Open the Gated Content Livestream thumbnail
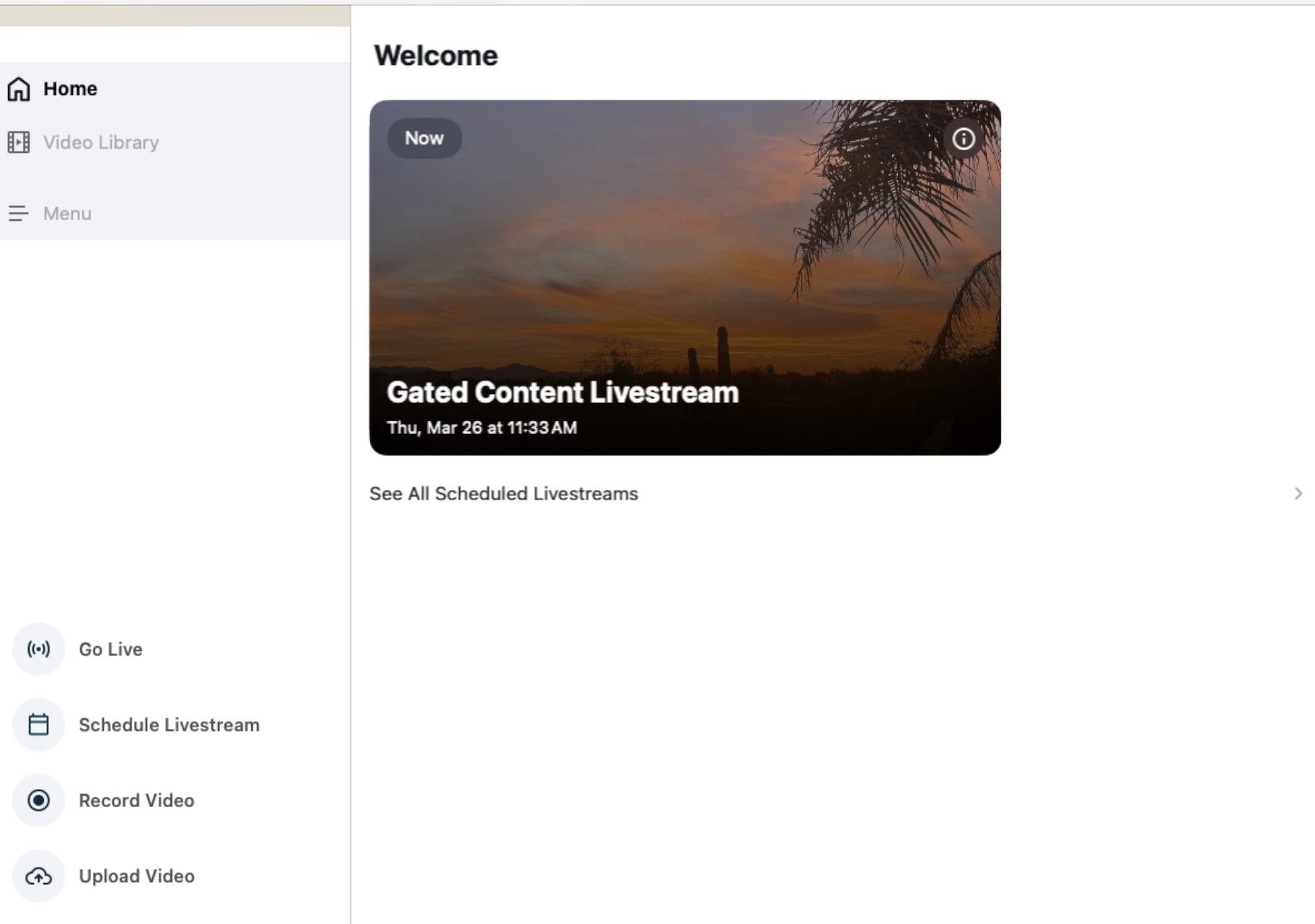The height and width of the screenshot is (924, 1315). click(x=685, y=278)
